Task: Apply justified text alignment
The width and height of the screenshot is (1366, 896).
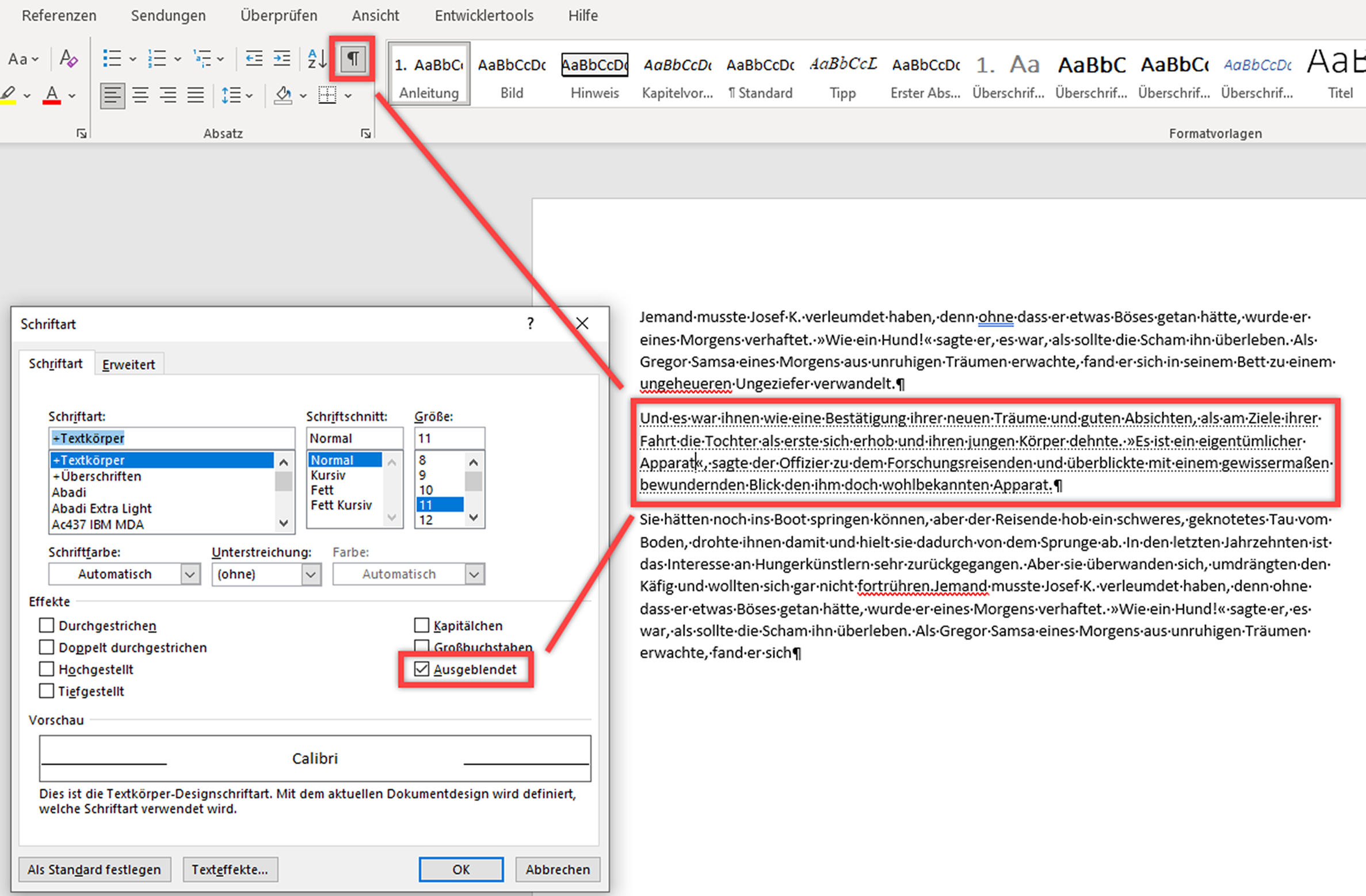Action: 196,95
